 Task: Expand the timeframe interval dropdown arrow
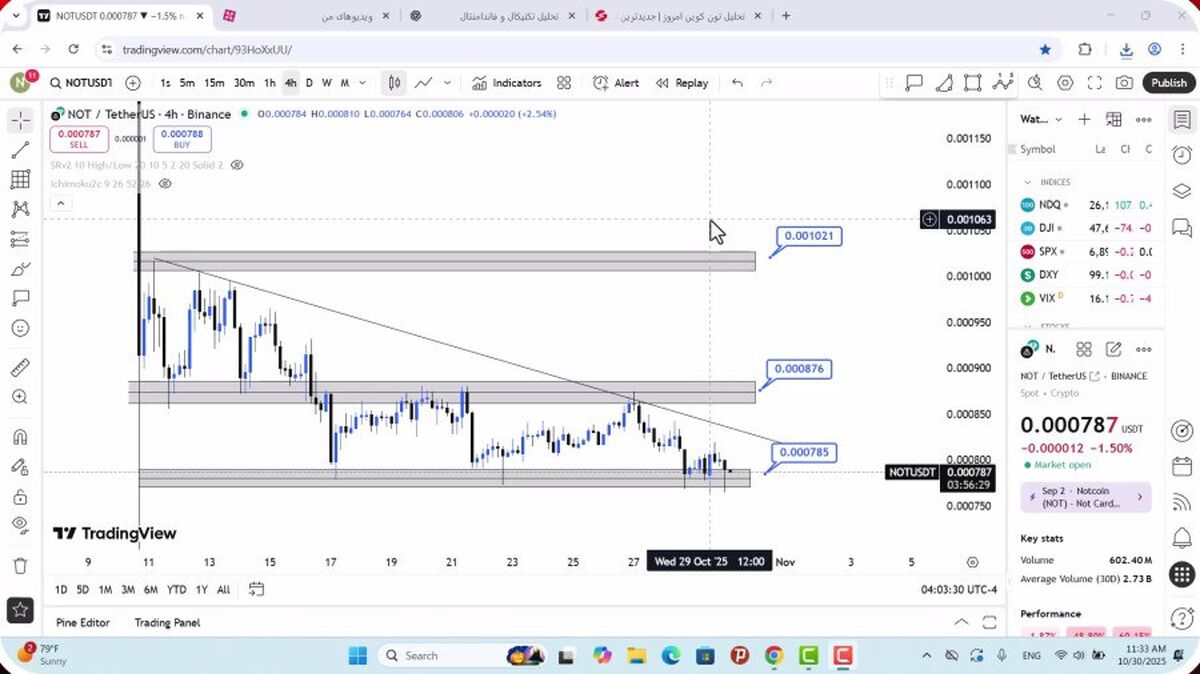[362, 83]
